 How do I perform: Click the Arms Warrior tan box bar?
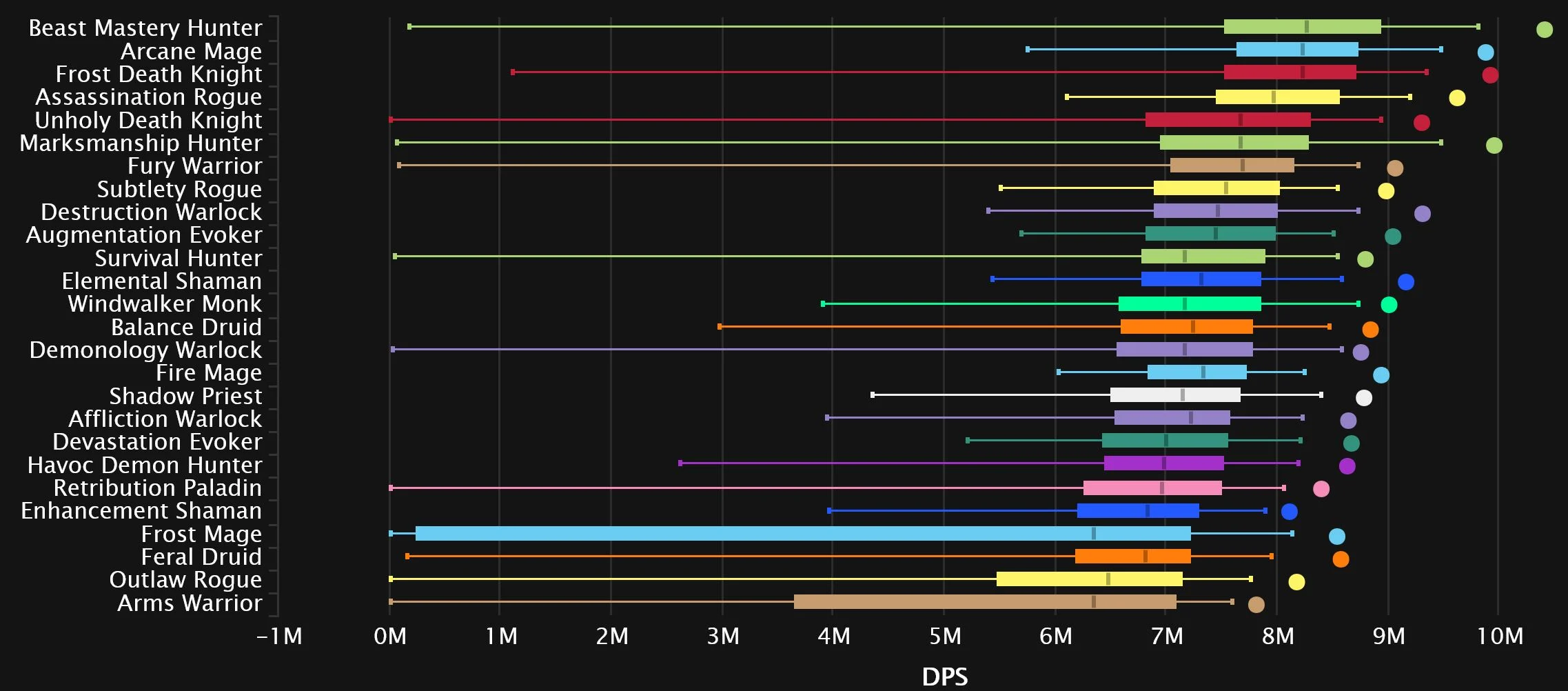[984, 602]
